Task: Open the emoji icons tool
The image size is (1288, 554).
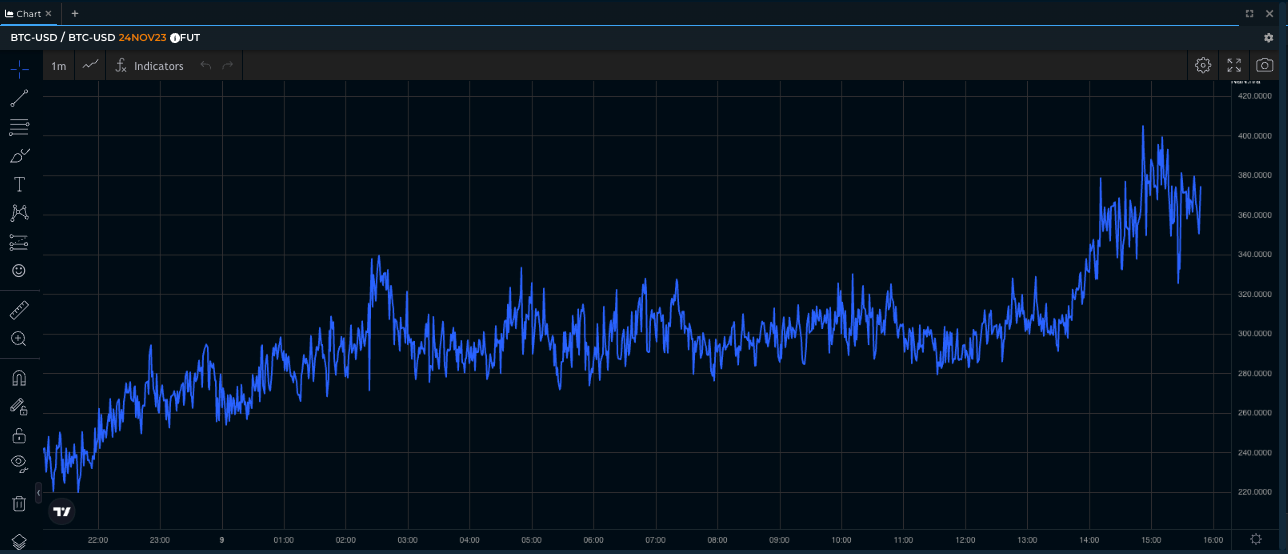Action: coord(19,271)
